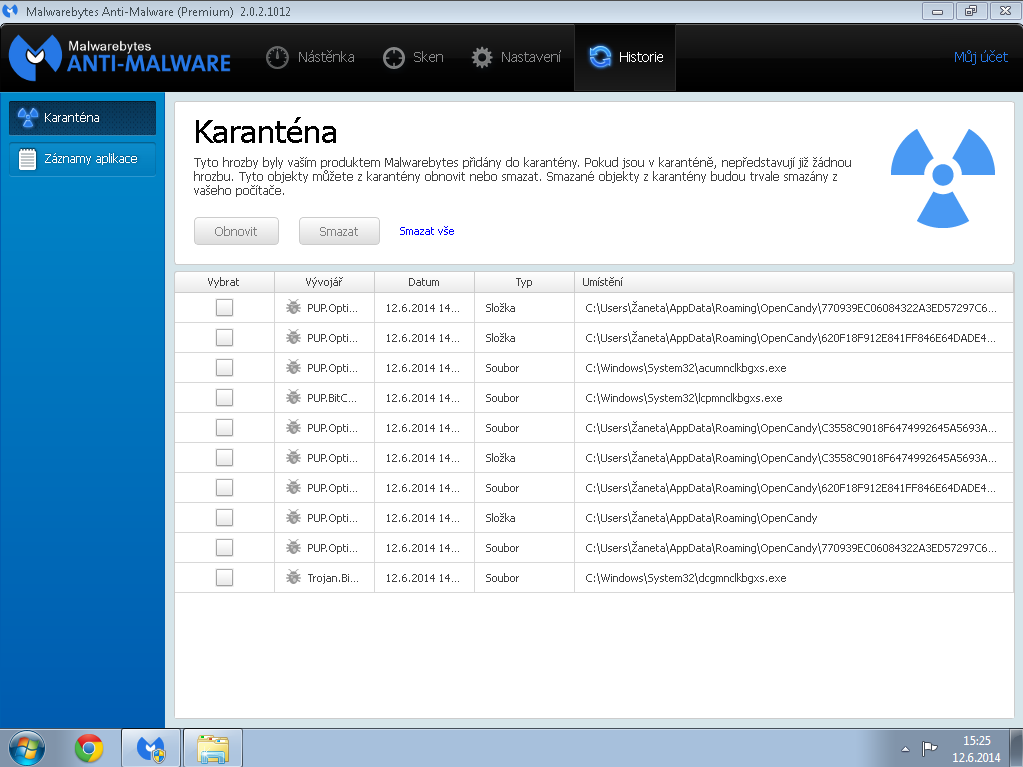Sort by the Datum column header
1023x767 pixels.
pyautogui.click(x=424, y=282)
